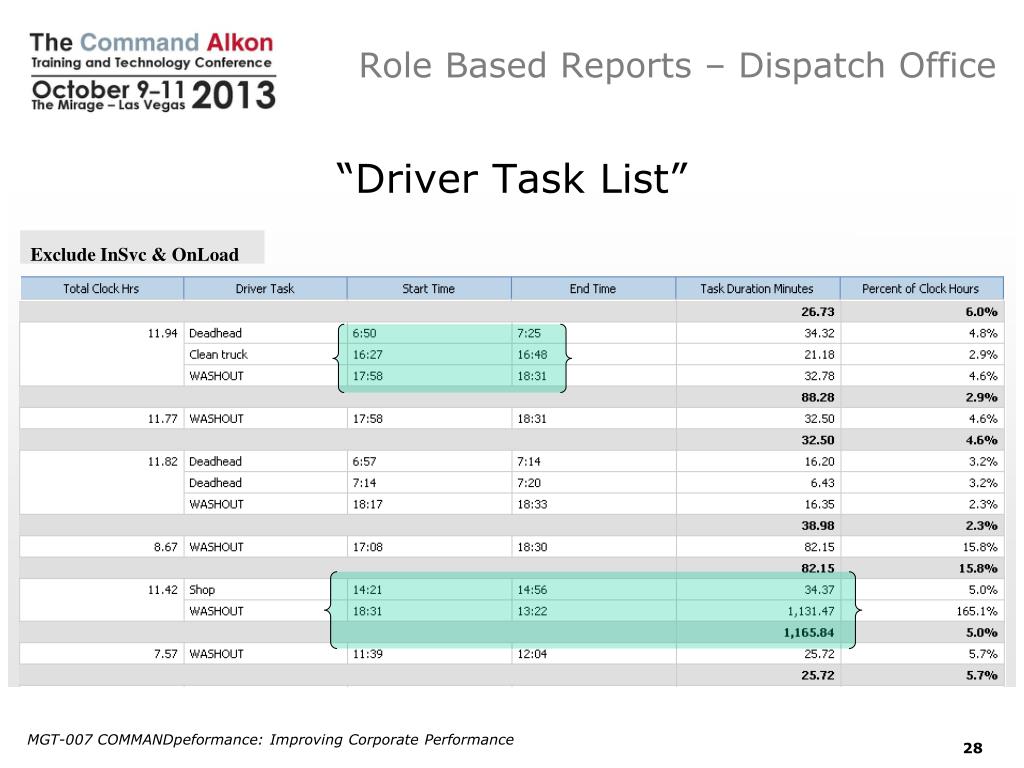Click the MGT-007 COMMANDpeformance footer text

tap(270, 740)
